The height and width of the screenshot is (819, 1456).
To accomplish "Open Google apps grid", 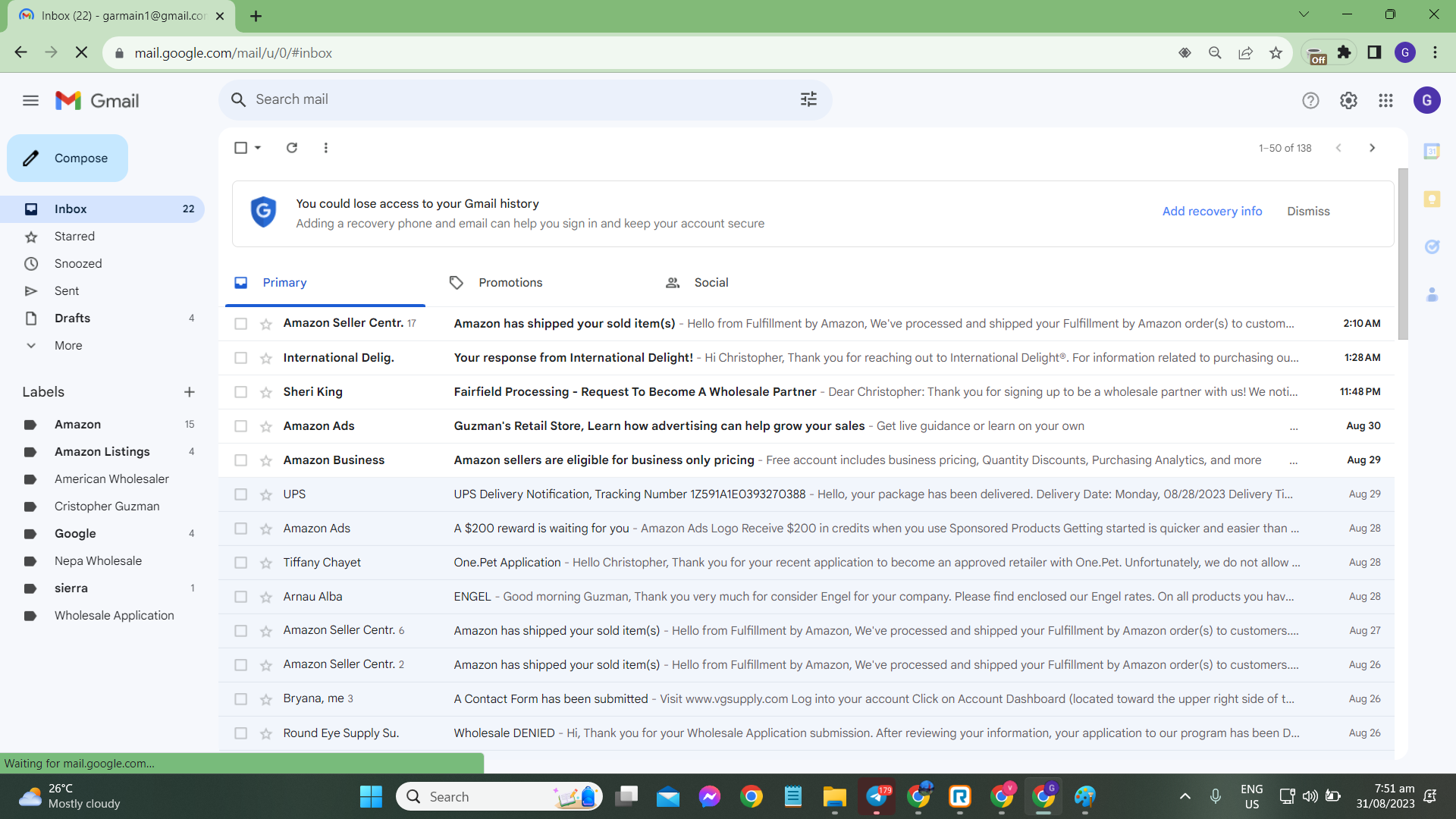I will pyautogui.click(x=1385, y=100).
